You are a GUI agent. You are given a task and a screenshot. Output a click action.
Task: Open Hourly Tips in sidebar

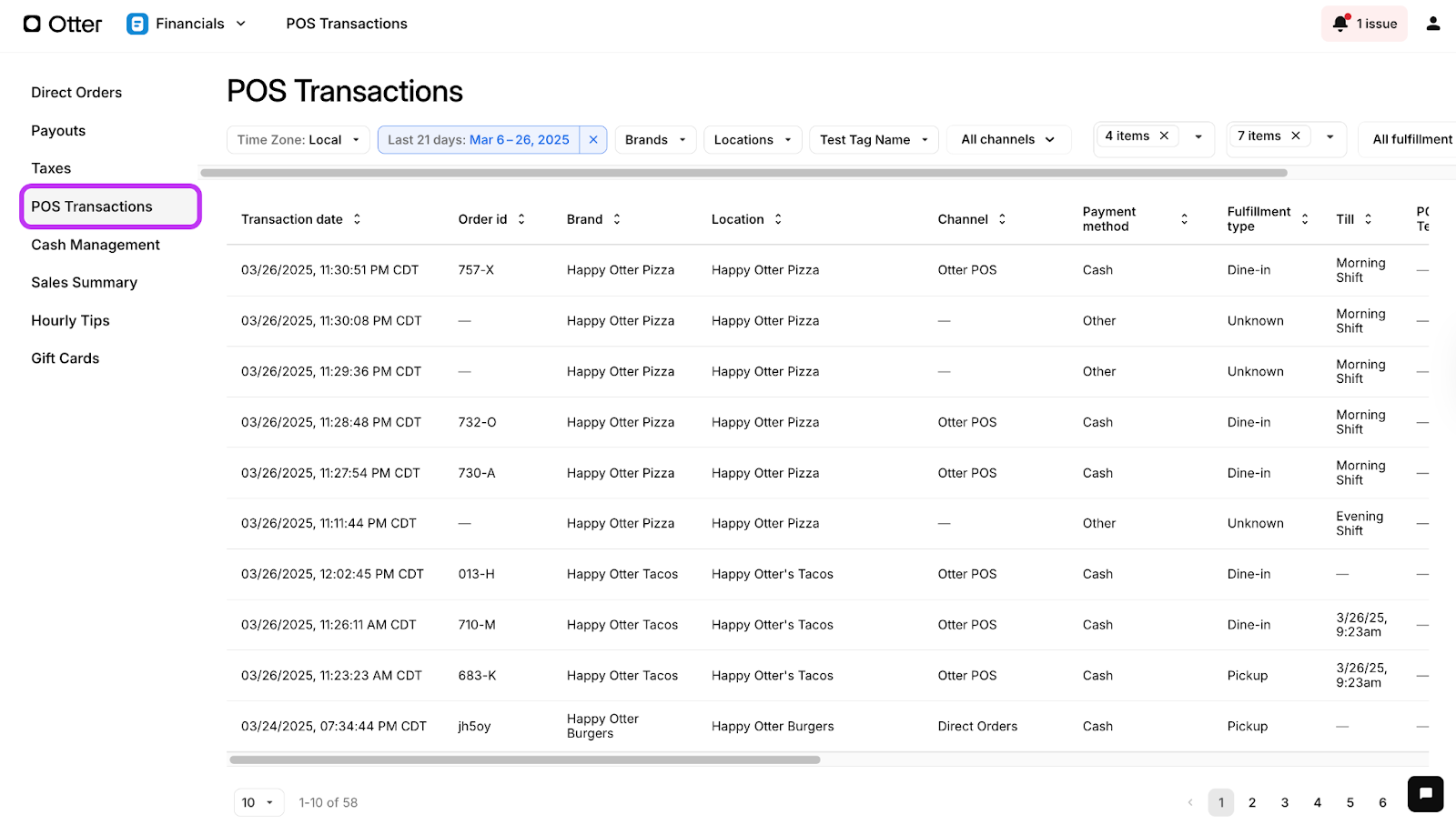click(70, 321)
